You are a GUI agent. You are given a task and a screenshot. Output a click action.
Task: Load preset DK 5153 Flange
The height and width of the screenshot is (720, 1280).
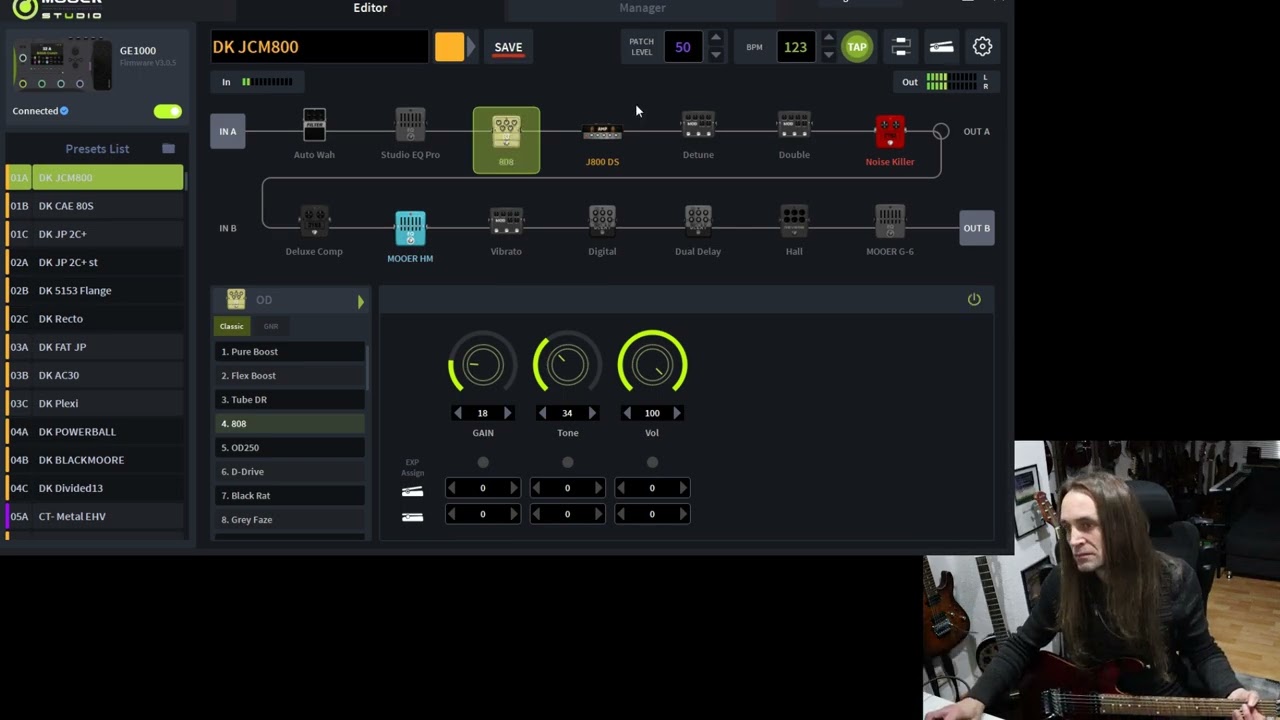click(x=95, y=291)
